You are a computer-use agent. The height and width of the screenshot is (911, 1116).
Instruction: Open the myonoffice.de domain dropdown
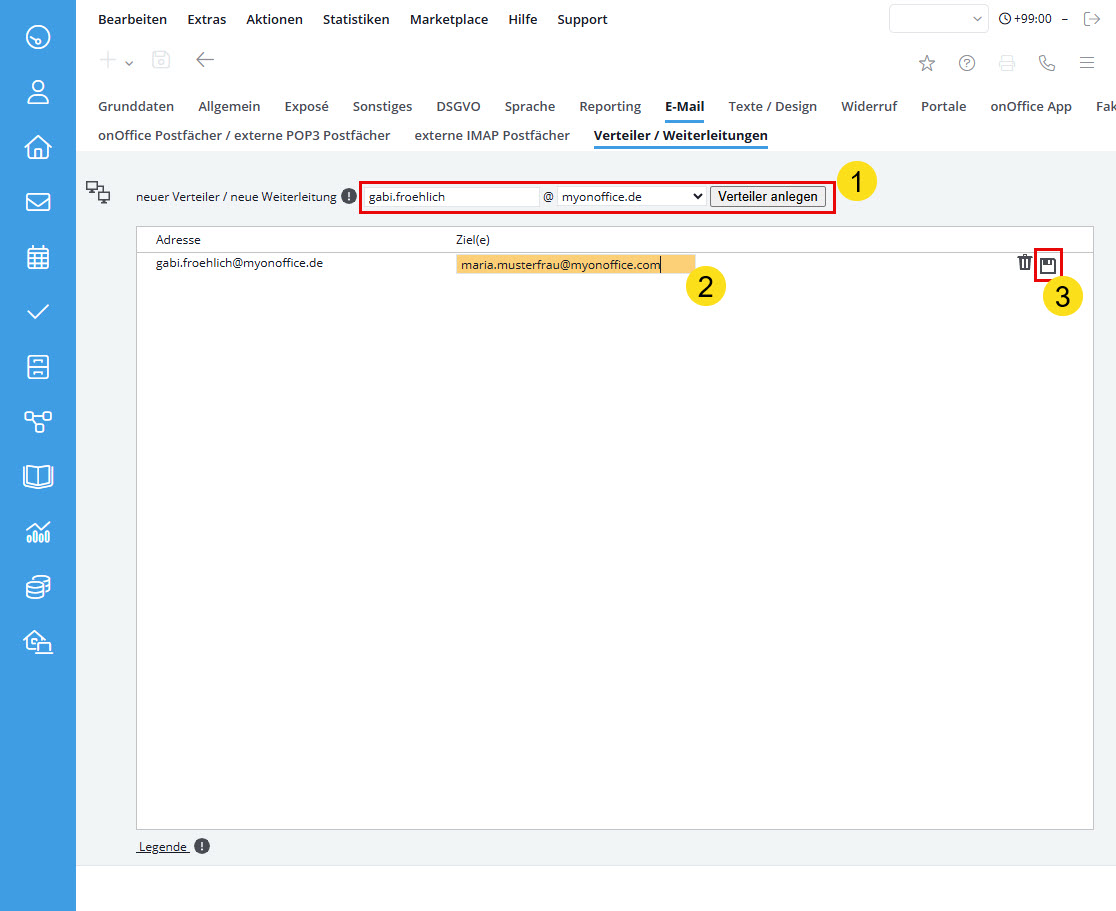click(x=632, y=197)
